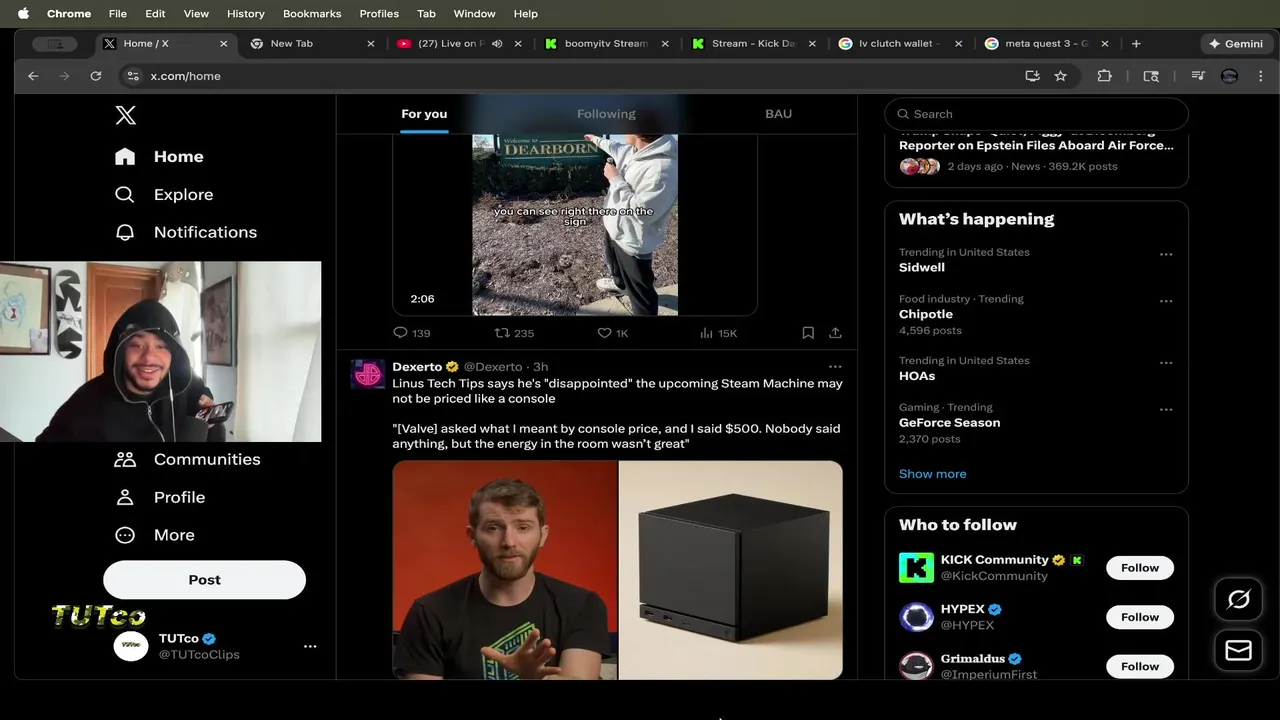Open more options for HOAs trend
Viewport: 1280px width, 720px height.
[x=1166, y=363]
